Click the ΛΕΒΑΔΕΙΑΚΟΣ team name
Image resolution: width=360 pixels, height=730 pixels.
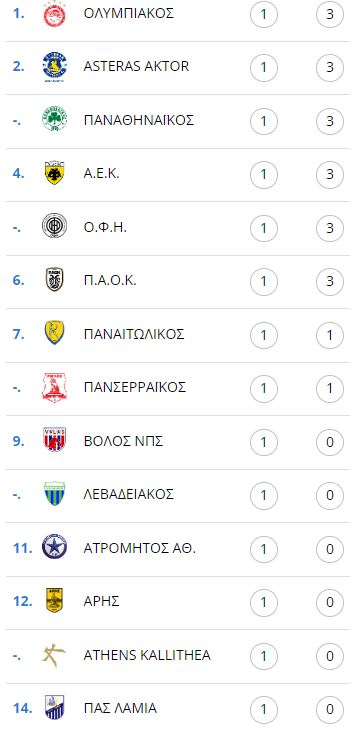point(129,494)
